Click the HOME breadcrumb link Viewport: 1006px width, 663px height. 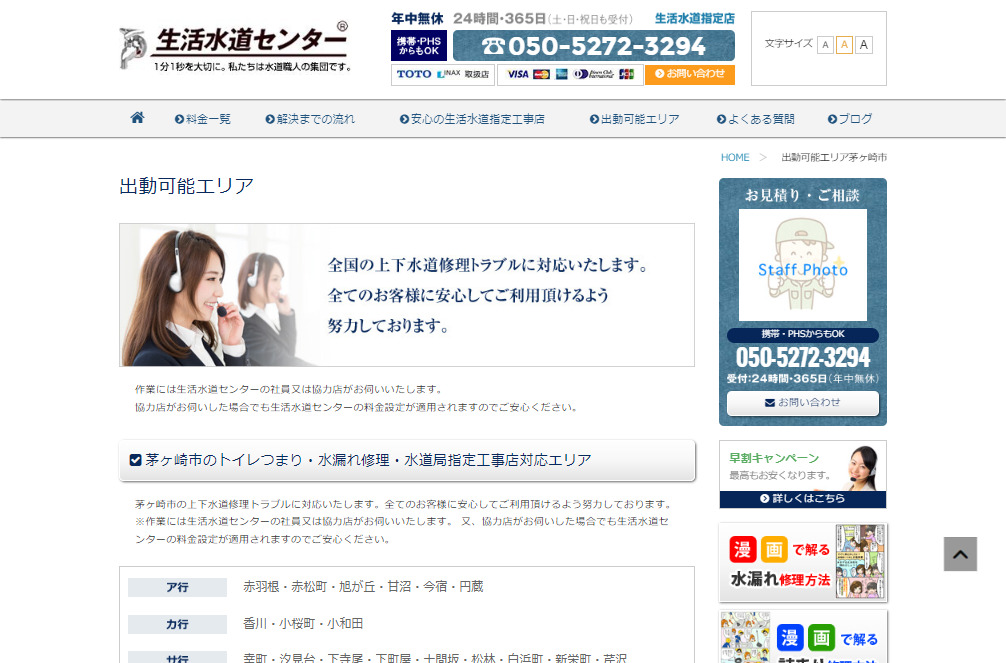pyautogui.click(x=735, y=158)
